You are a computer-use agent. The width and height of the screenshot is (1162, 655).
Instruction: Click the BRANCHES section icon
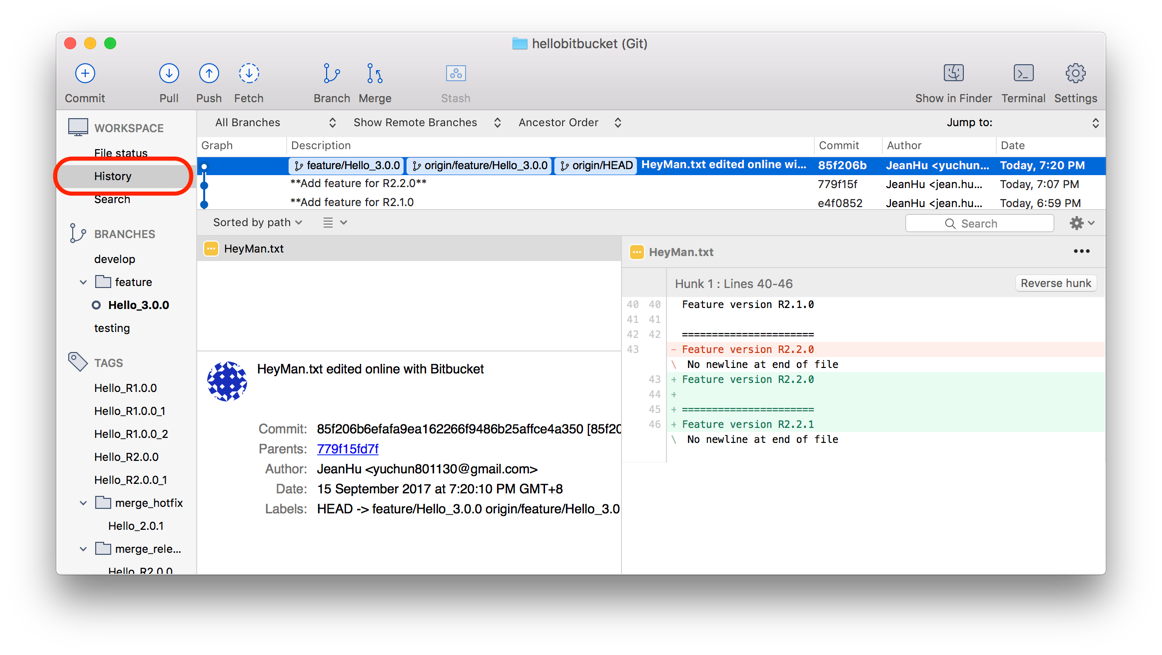(x=77, y=233)
